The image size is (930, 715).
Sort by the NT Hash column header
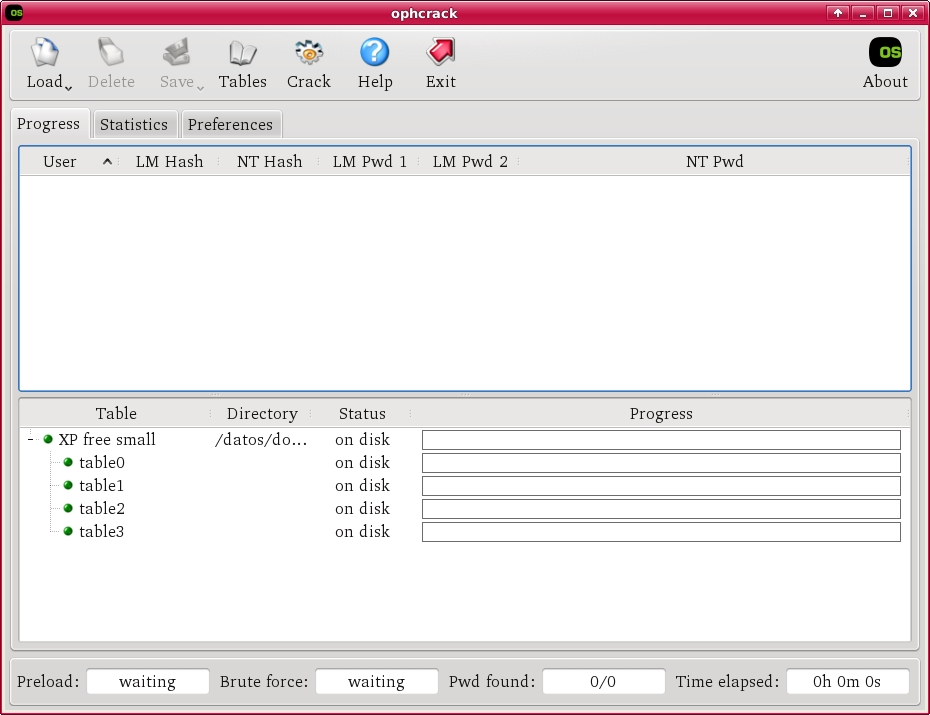269,161
